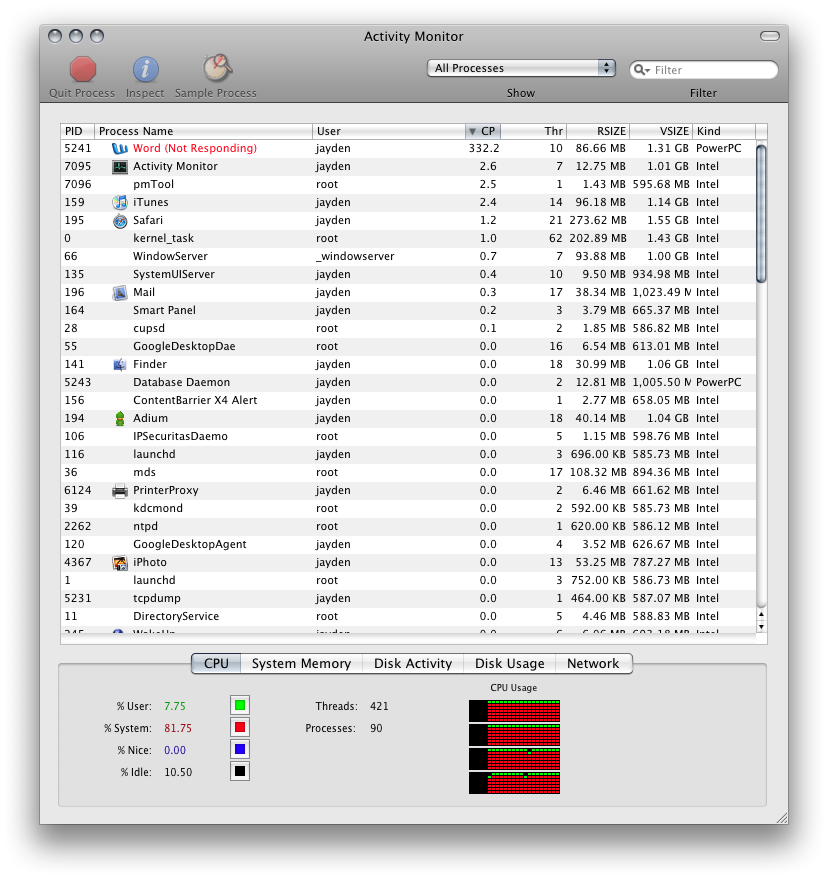Click the top CPU Usage graph

(515, 711)
